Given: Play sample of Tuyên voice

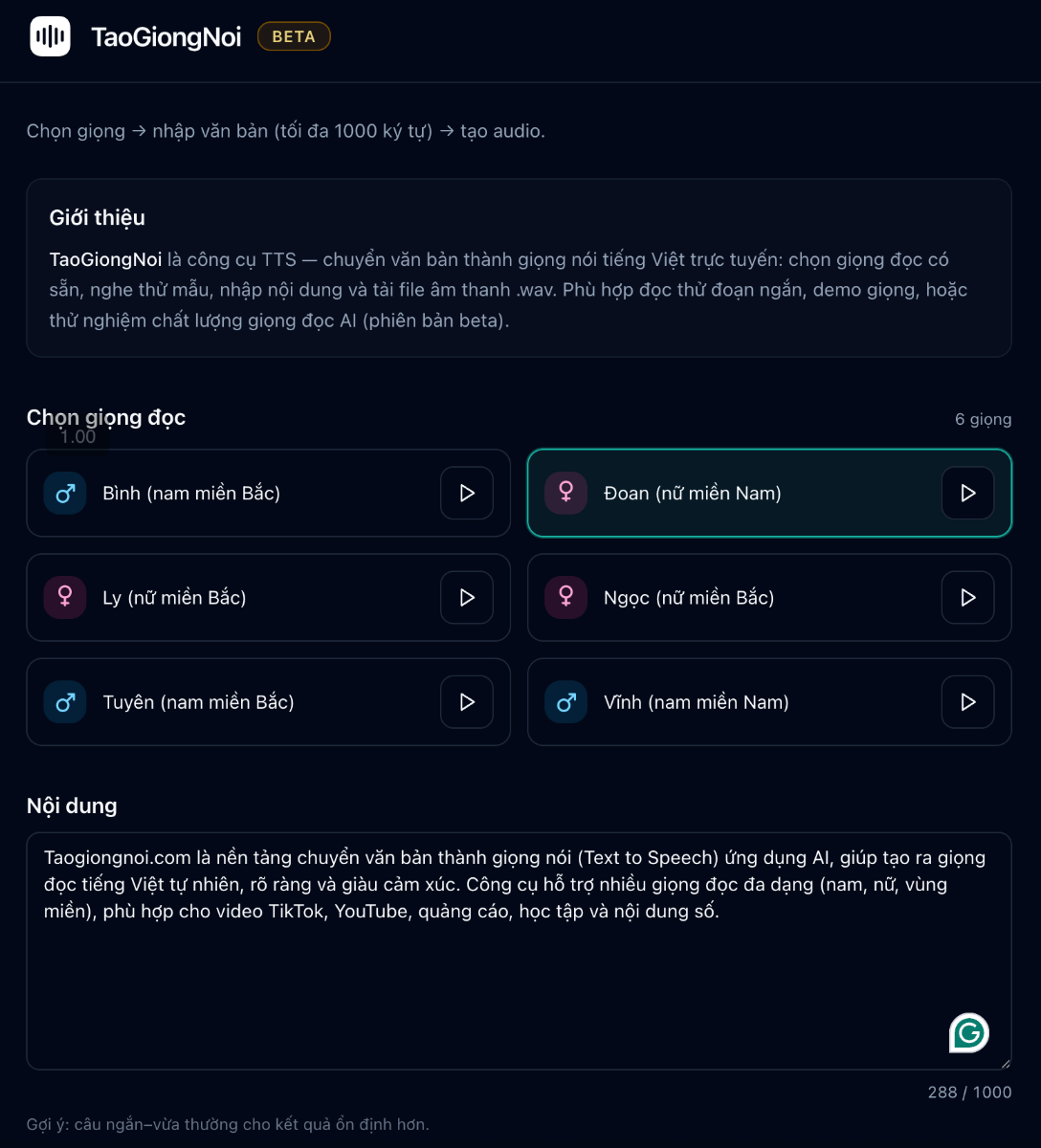Looking at the screenshot, I should coord(467,702).
